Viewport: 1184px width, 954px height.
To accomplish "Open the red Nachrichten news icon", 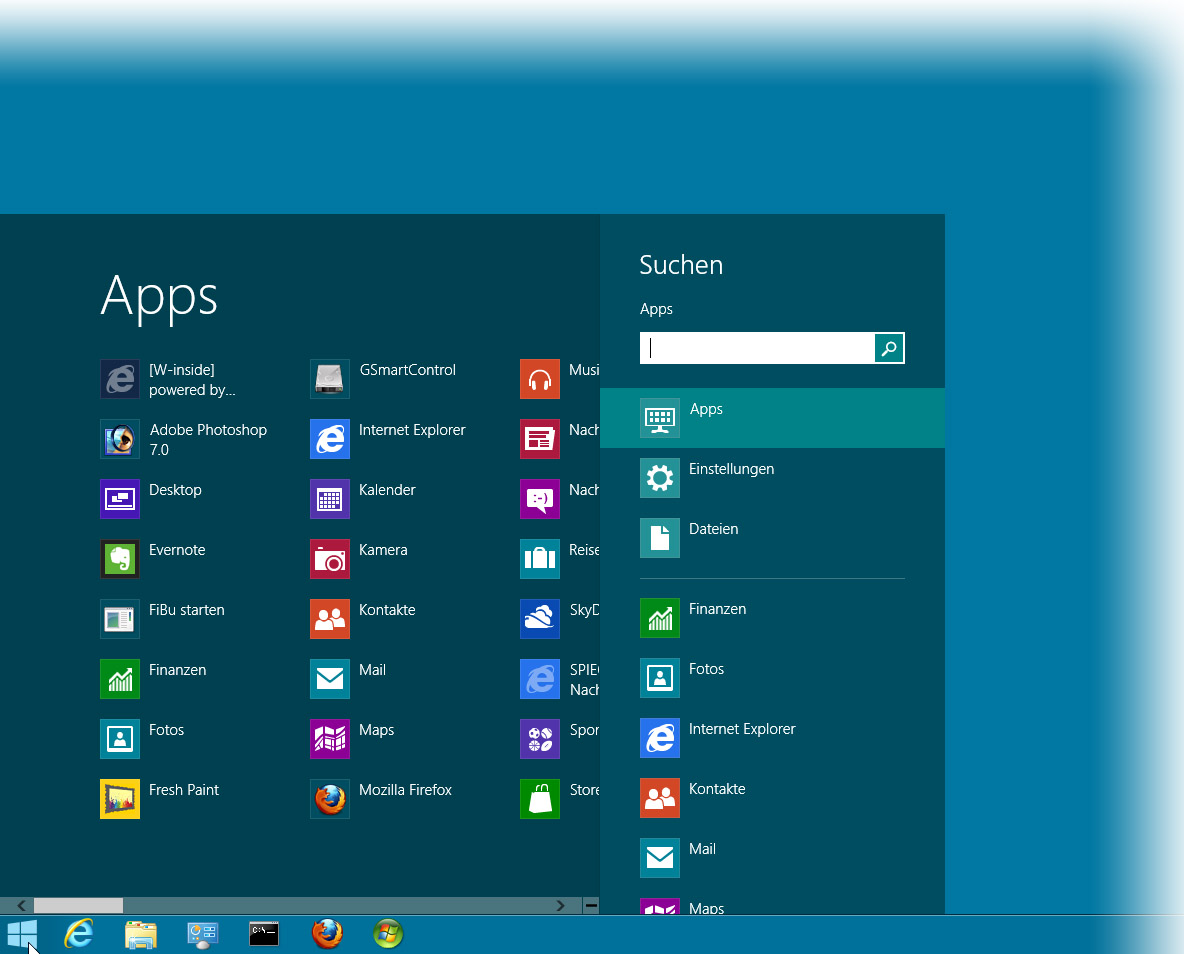I will click(540, 439).
